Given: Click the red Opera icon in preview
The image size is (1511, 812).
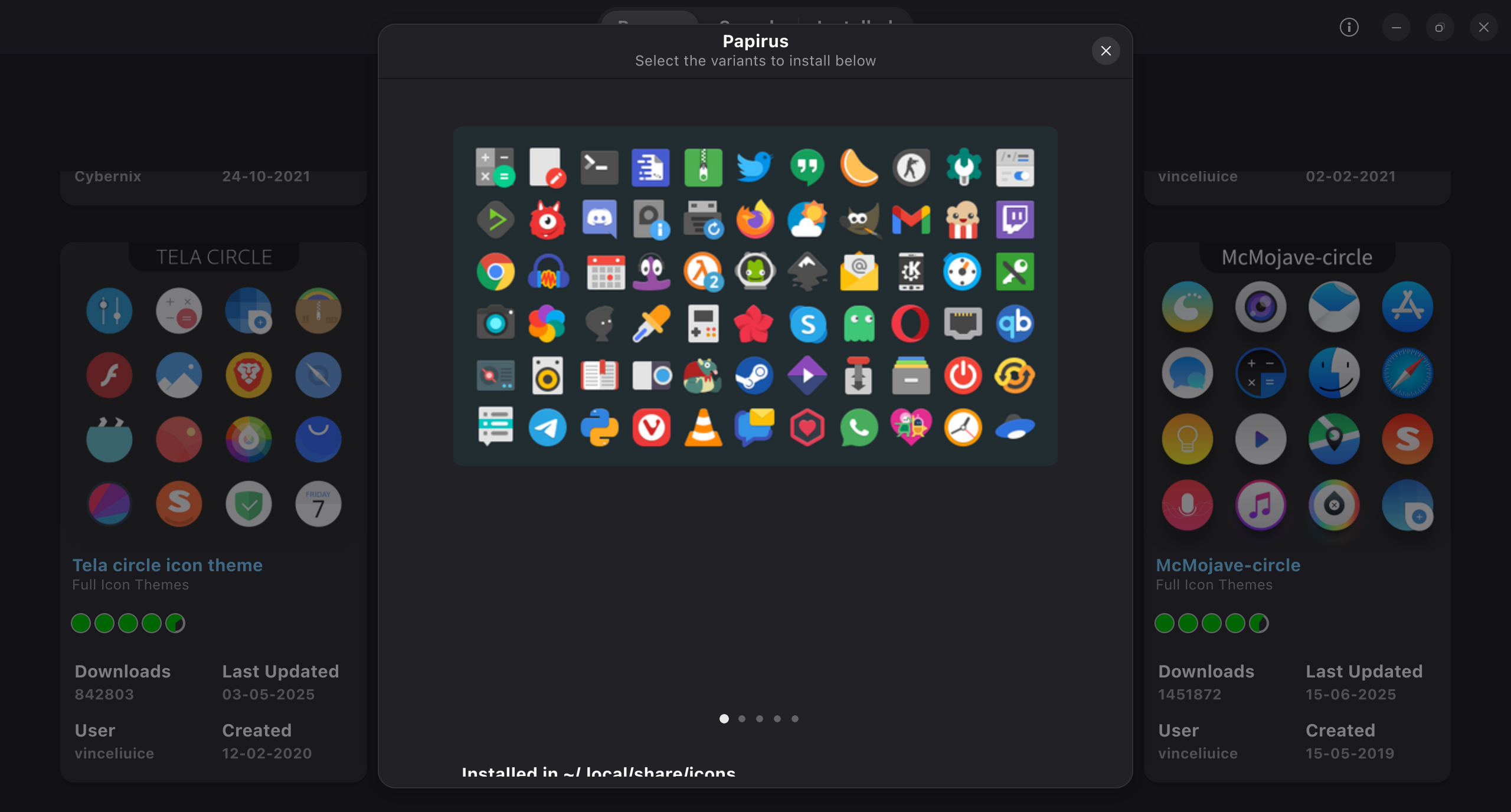Looking at the screenshot, I should (911, 323).
